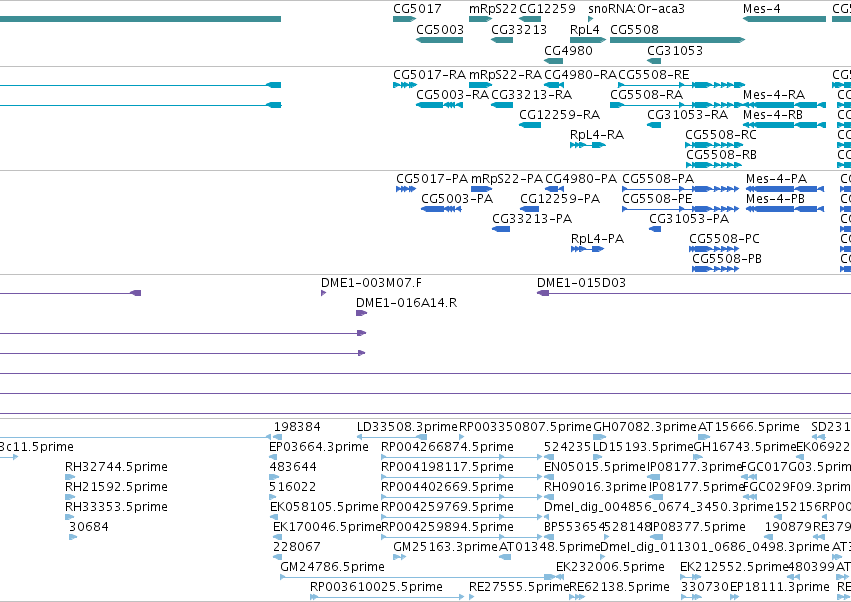Screen dimensions: 851x602
Task: Select transcript Mes-4-RB
Action: [772, 115]
